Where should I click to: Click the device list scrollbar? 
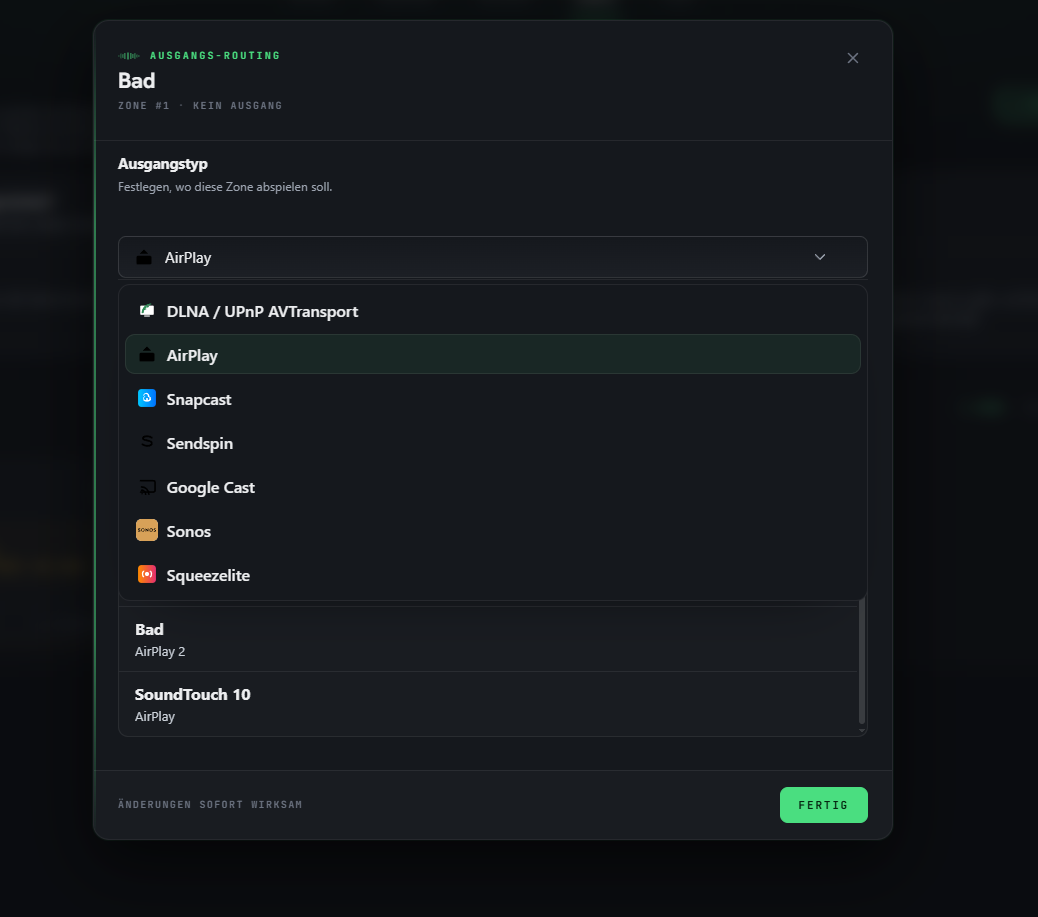coord(862,661)
